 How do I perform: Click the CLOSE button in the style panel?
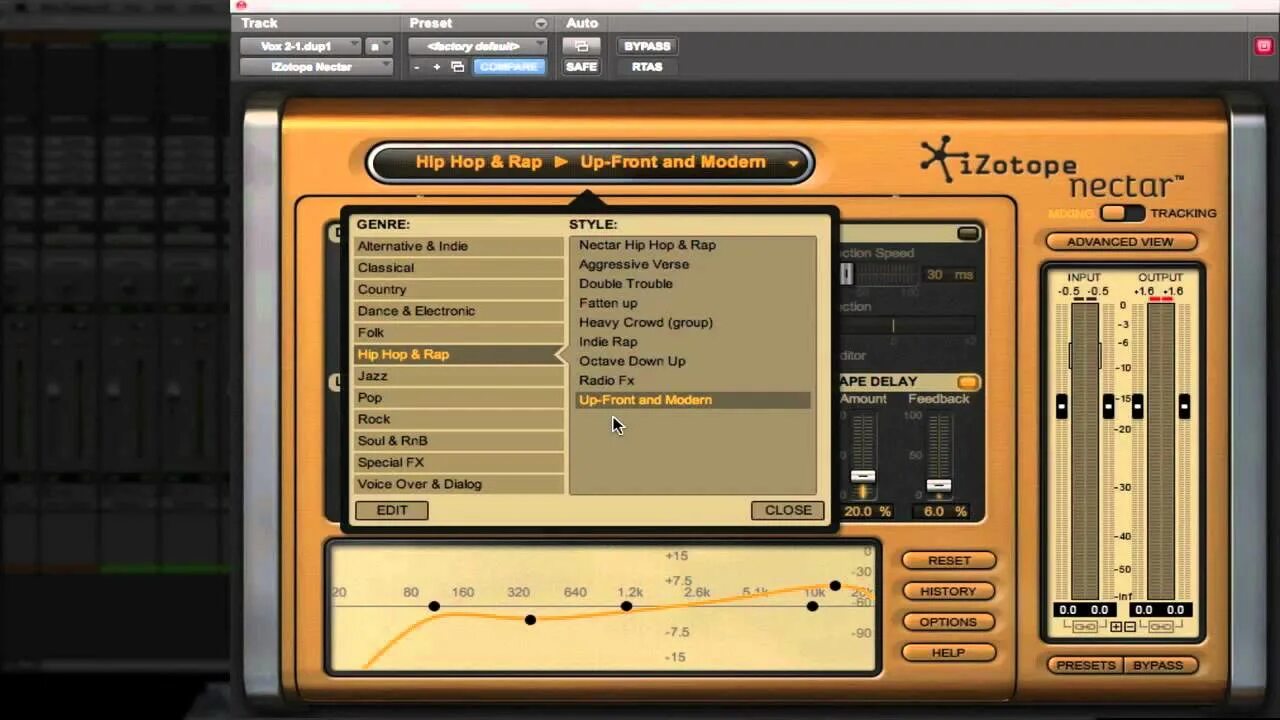[788, 510]
